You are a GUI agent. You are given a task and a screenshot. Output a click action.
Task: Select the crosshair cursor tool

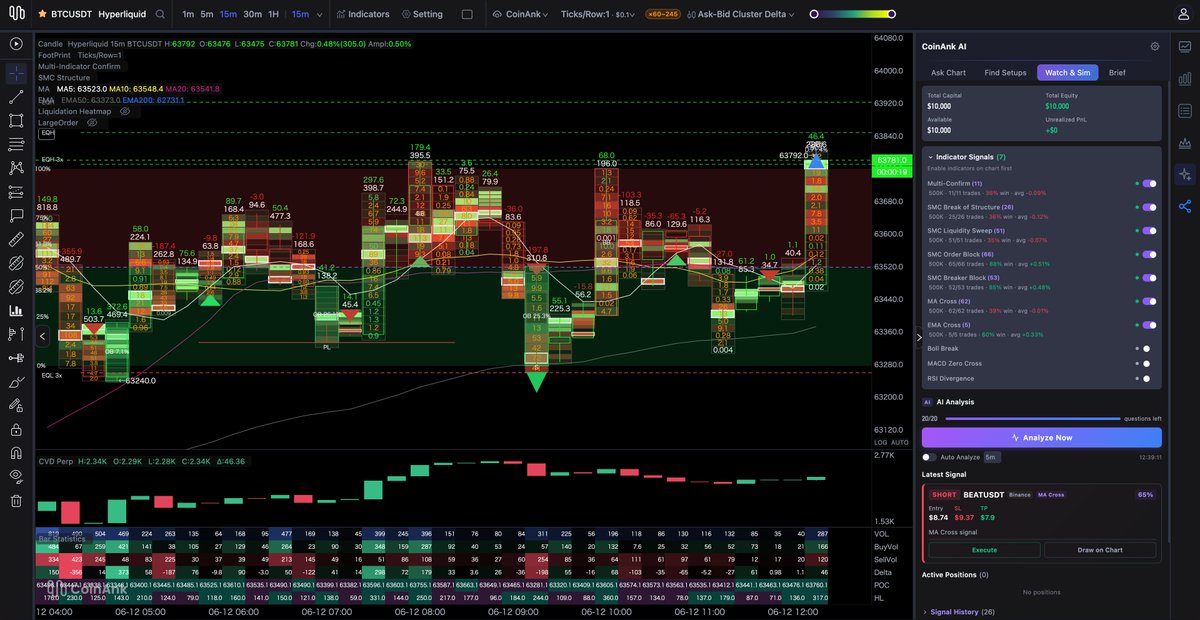(16, 73)
